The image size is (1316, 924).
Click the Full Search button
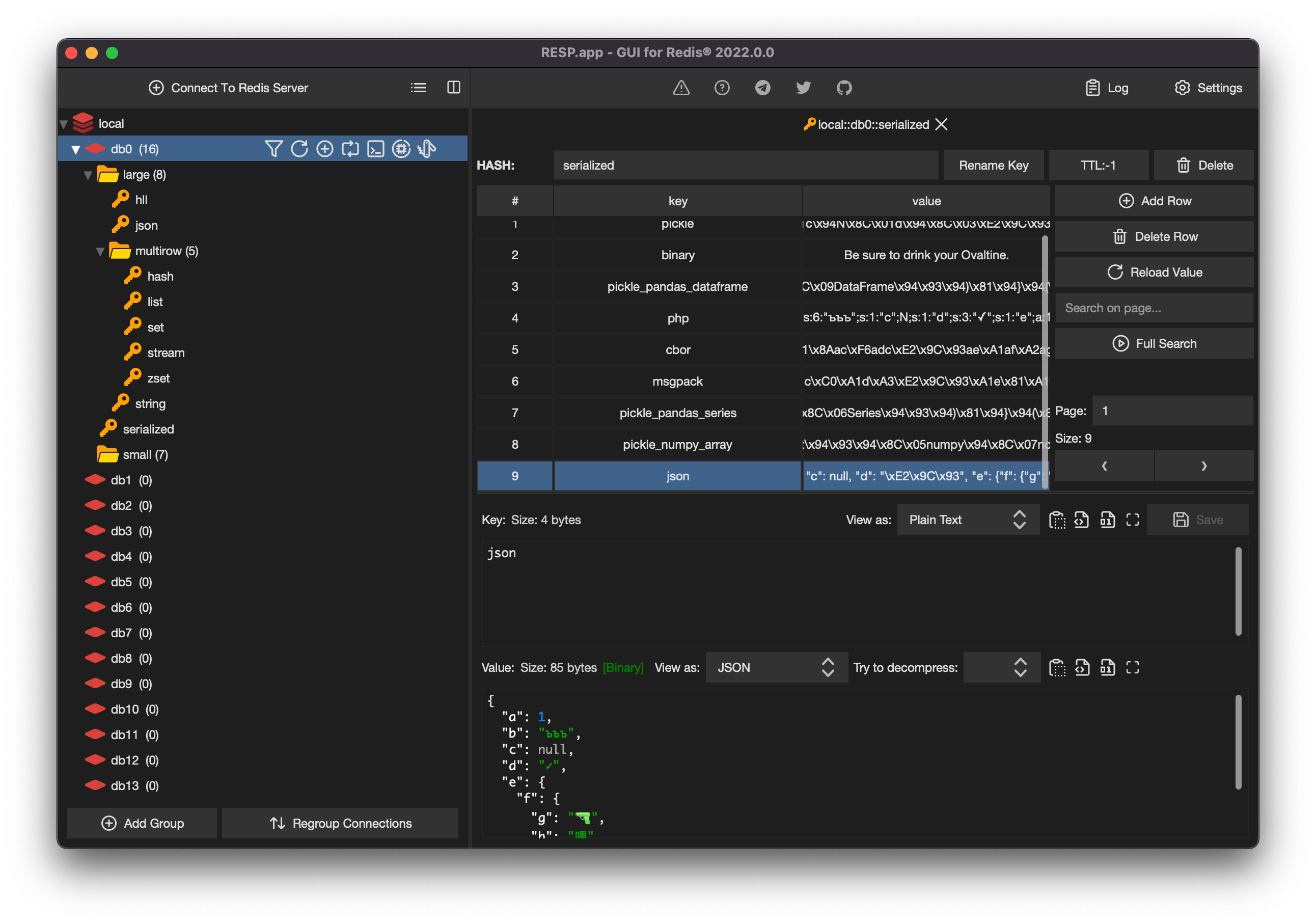point(1154,343)
